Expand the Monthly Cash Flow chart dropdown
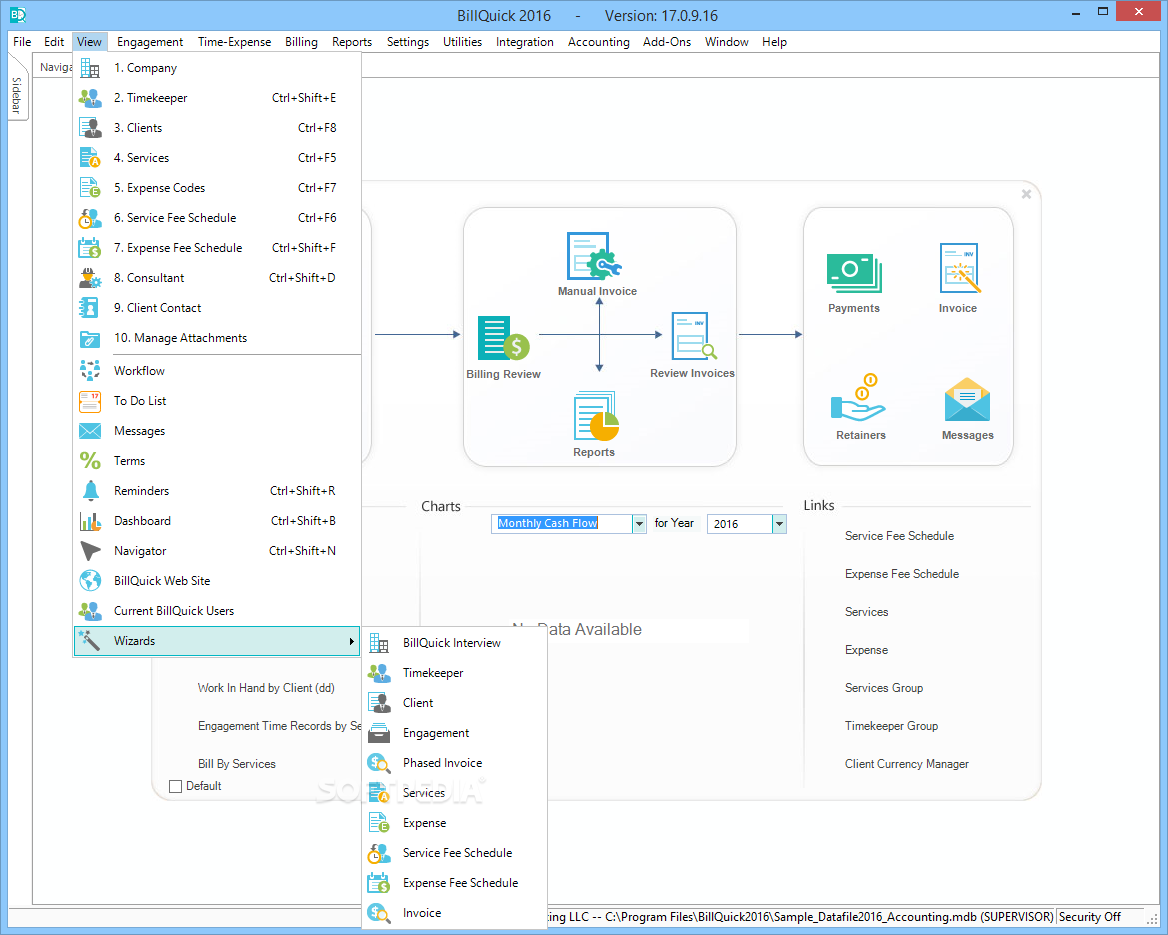The width and height of the screenshot is (1168, 935). pyautogui.click(x=639, y=524)
